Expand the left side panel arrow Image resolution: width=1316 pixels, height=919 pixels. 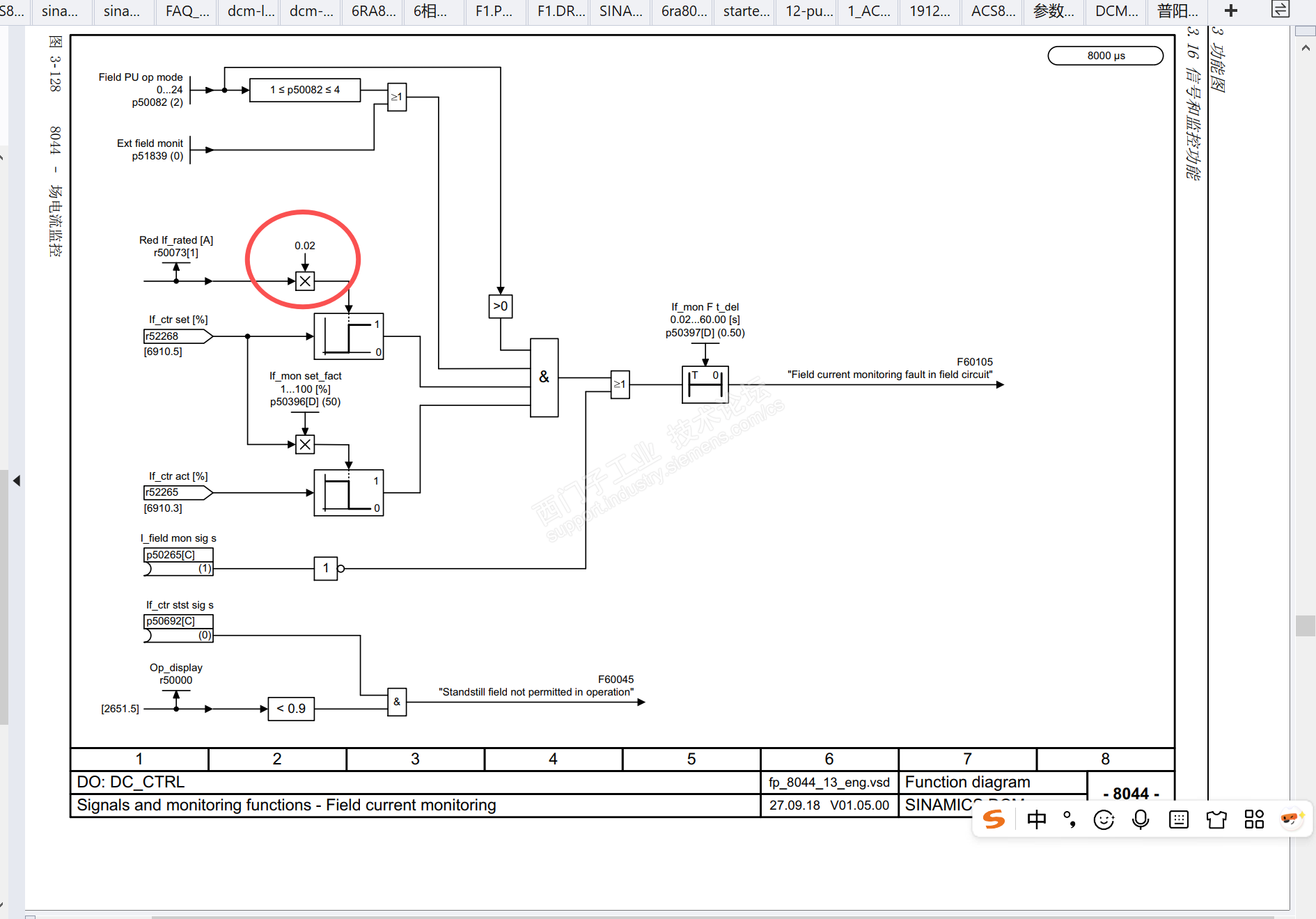17,480
